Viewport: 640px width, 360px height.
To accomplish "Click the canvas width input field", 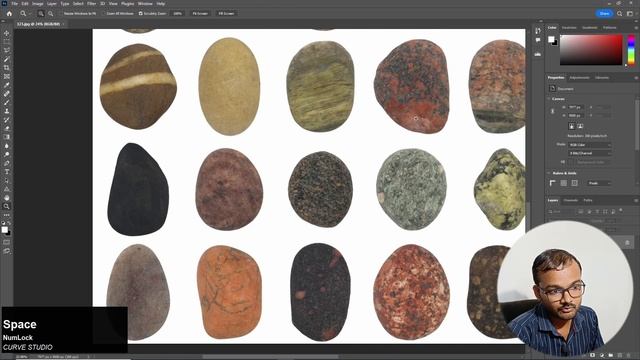I will 576,107.
